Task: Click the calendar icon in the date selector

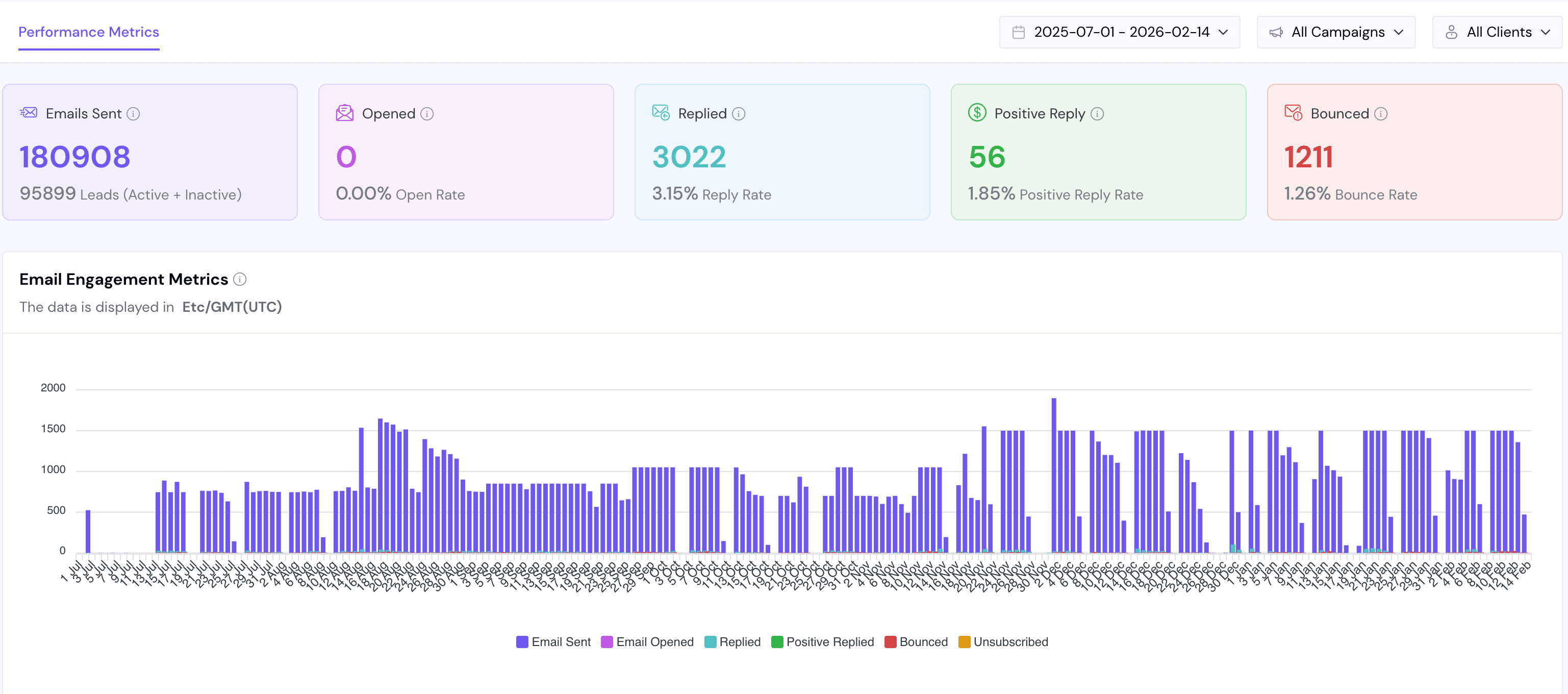Action: click(1019, 32)
